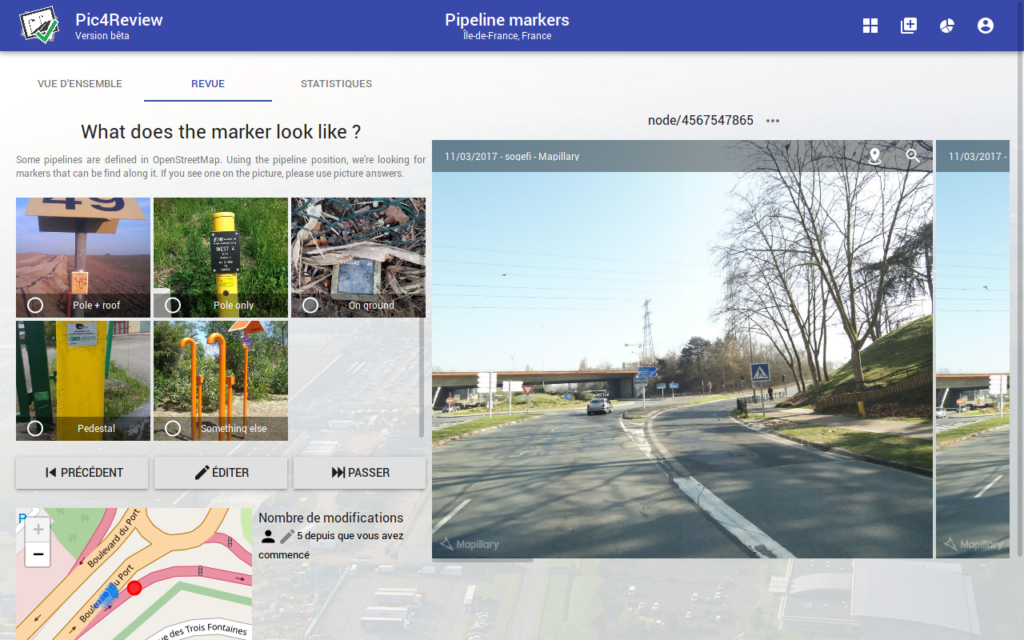The height and width of the screenshot is (640, 1024).
Task: Click the magnifier zoom icon on picture
Action: pyautogui.click(x=912, y=156)
